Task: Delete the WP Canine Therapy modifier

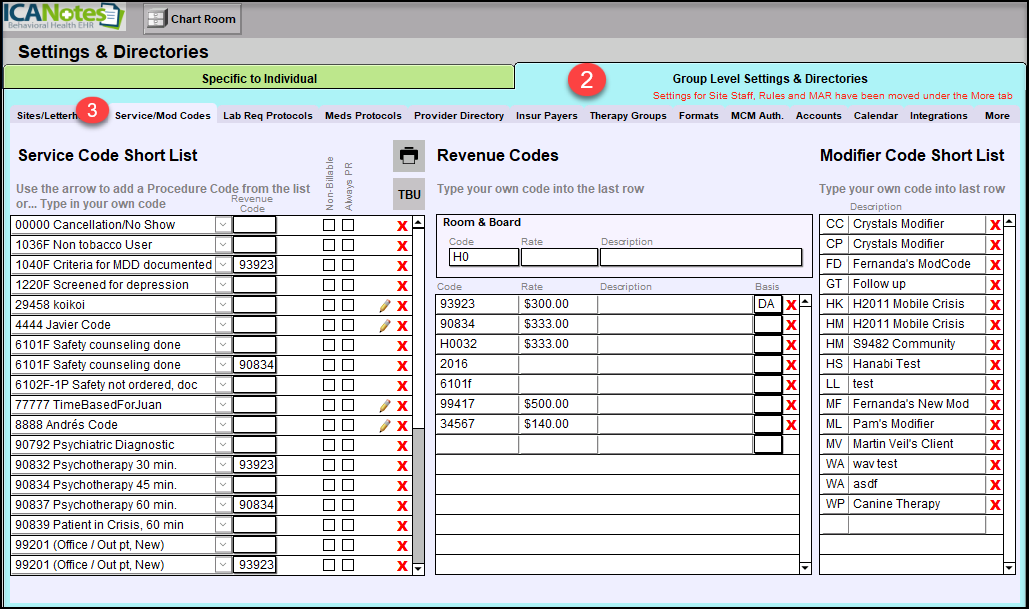Action: [995, 505]
